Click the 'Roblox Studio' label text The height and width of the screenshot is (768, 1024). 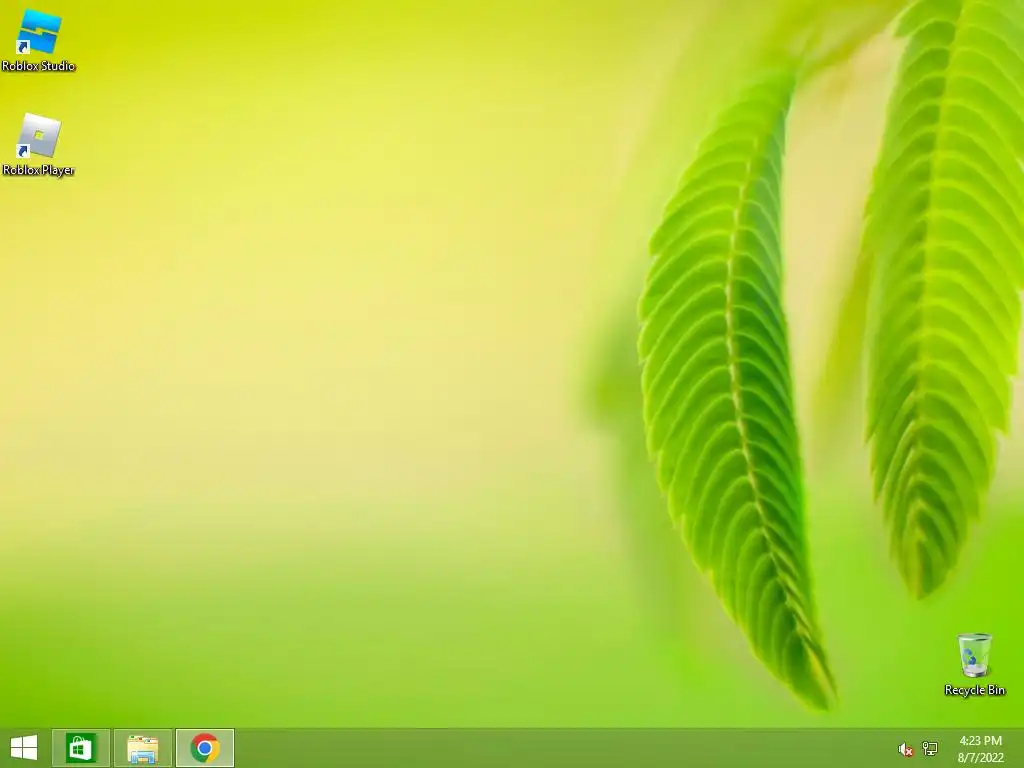click(39, 66)
